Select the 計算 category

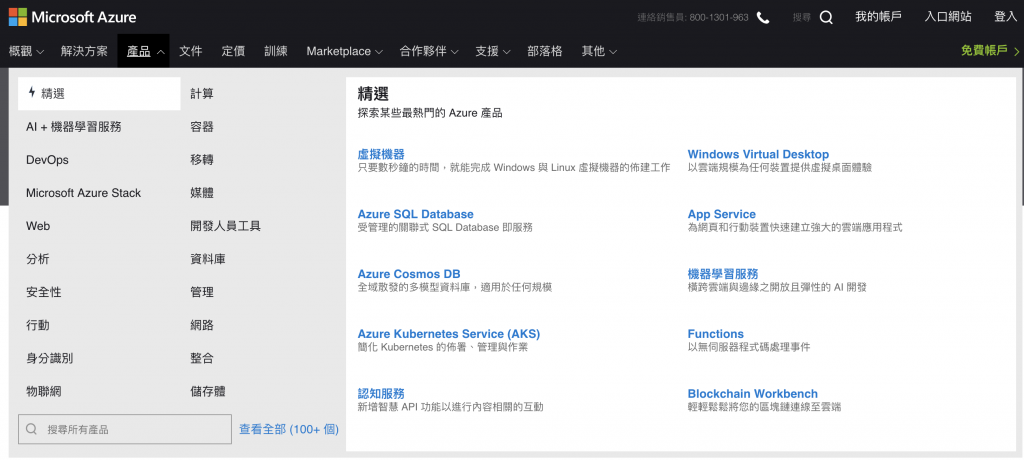[202, 93]
